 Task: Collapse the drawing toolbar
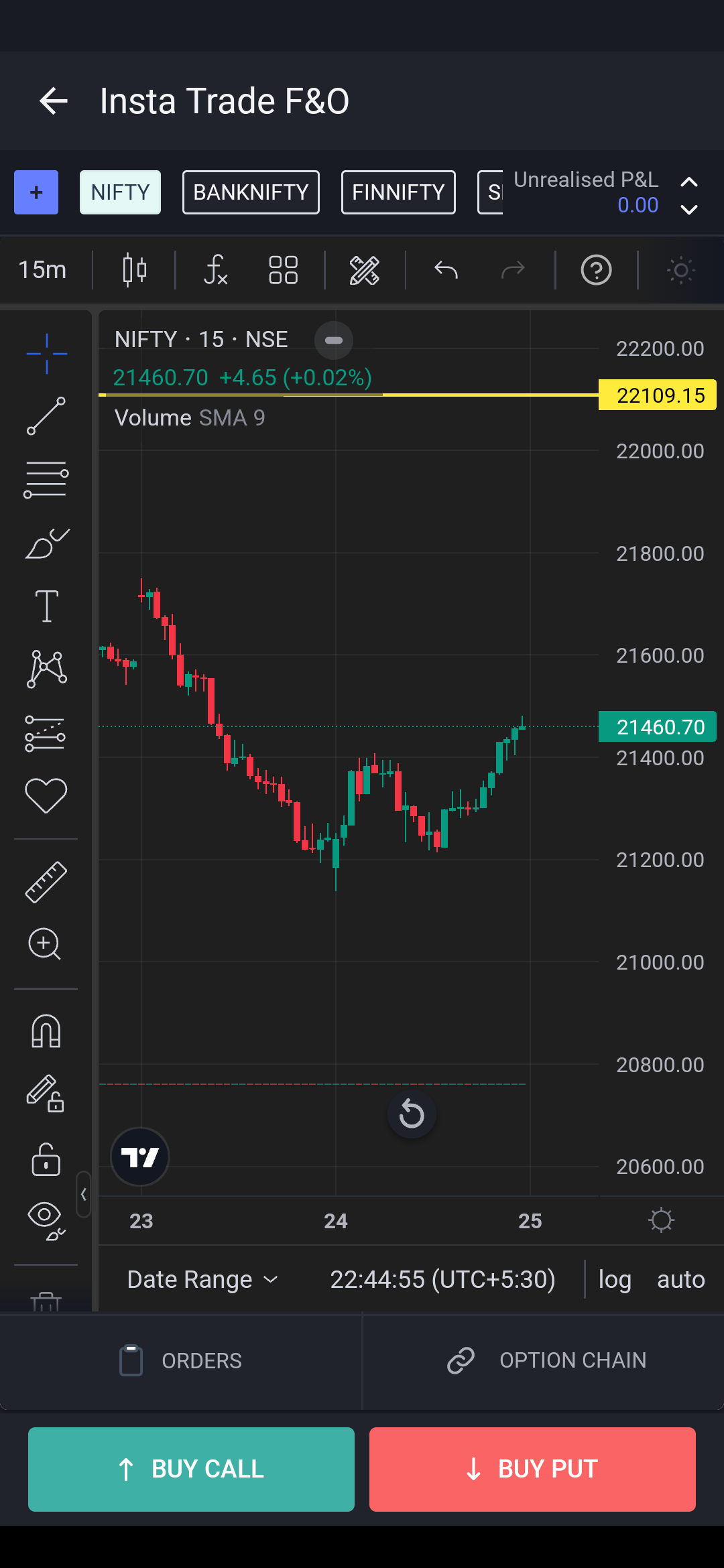click(x=84, y=1194)
